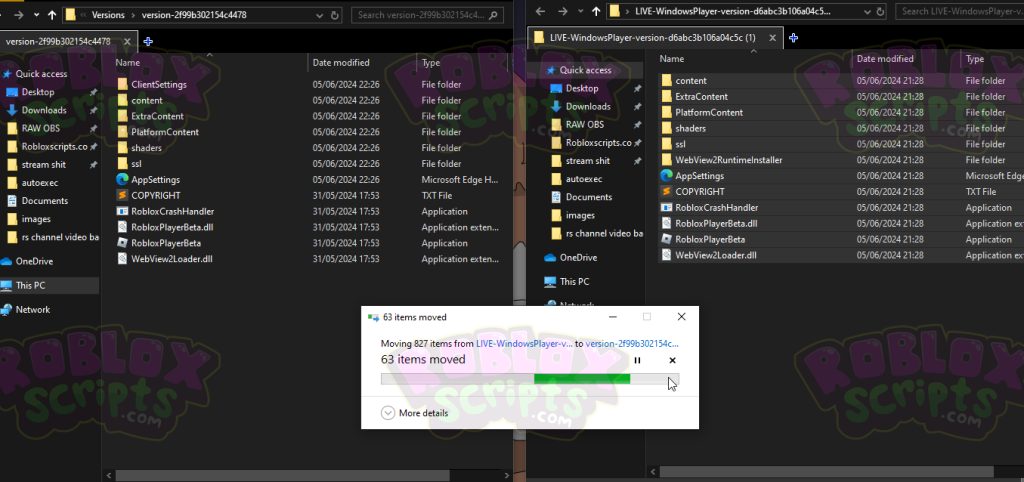Click the right window search box
Screen dimensions: 1024x482
coord(959,11)
